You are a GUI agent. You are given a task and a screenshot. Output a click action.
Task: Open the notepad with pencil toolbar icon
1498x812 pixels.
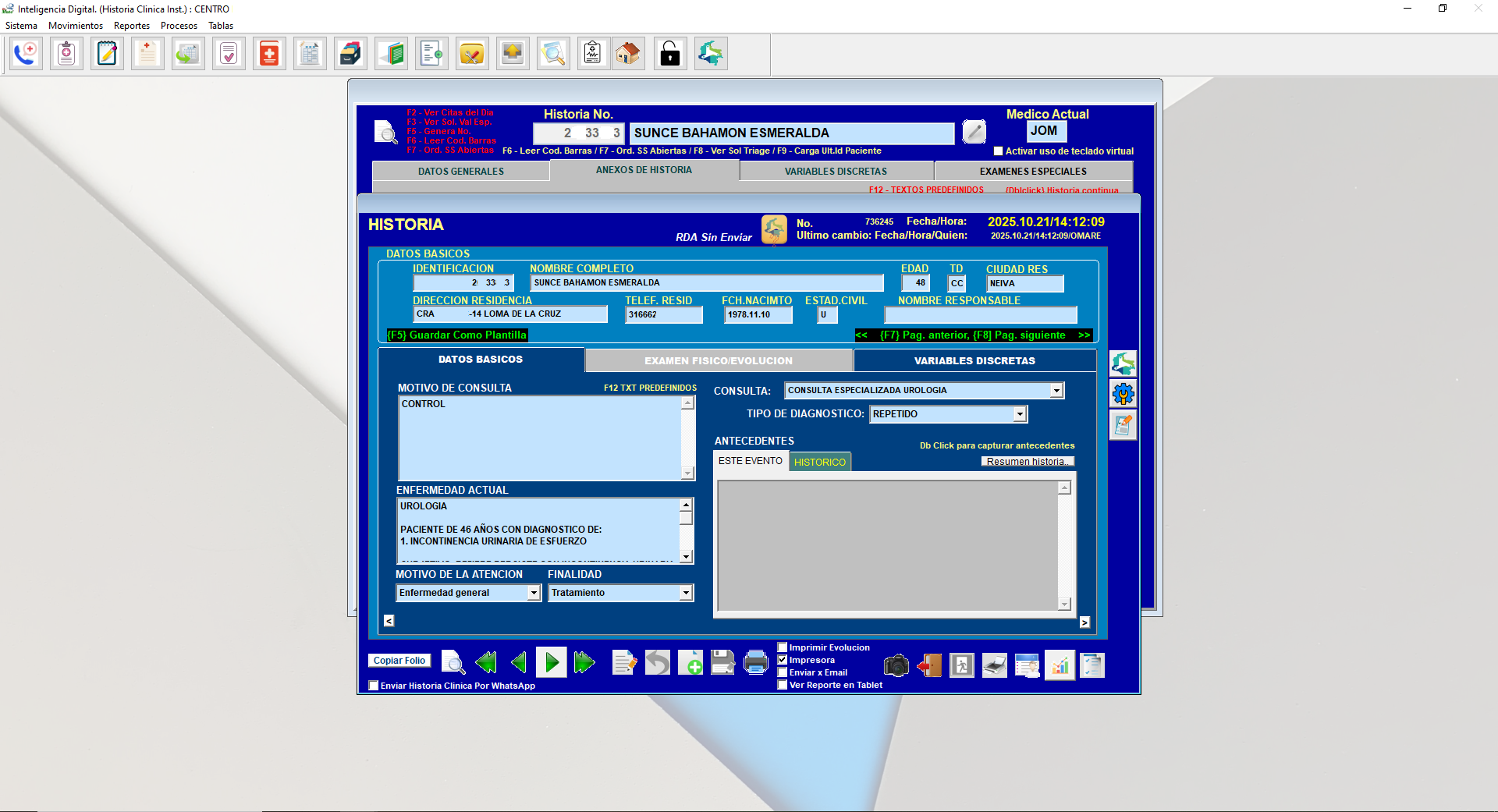pyautogui.click(x=108, y=54)
